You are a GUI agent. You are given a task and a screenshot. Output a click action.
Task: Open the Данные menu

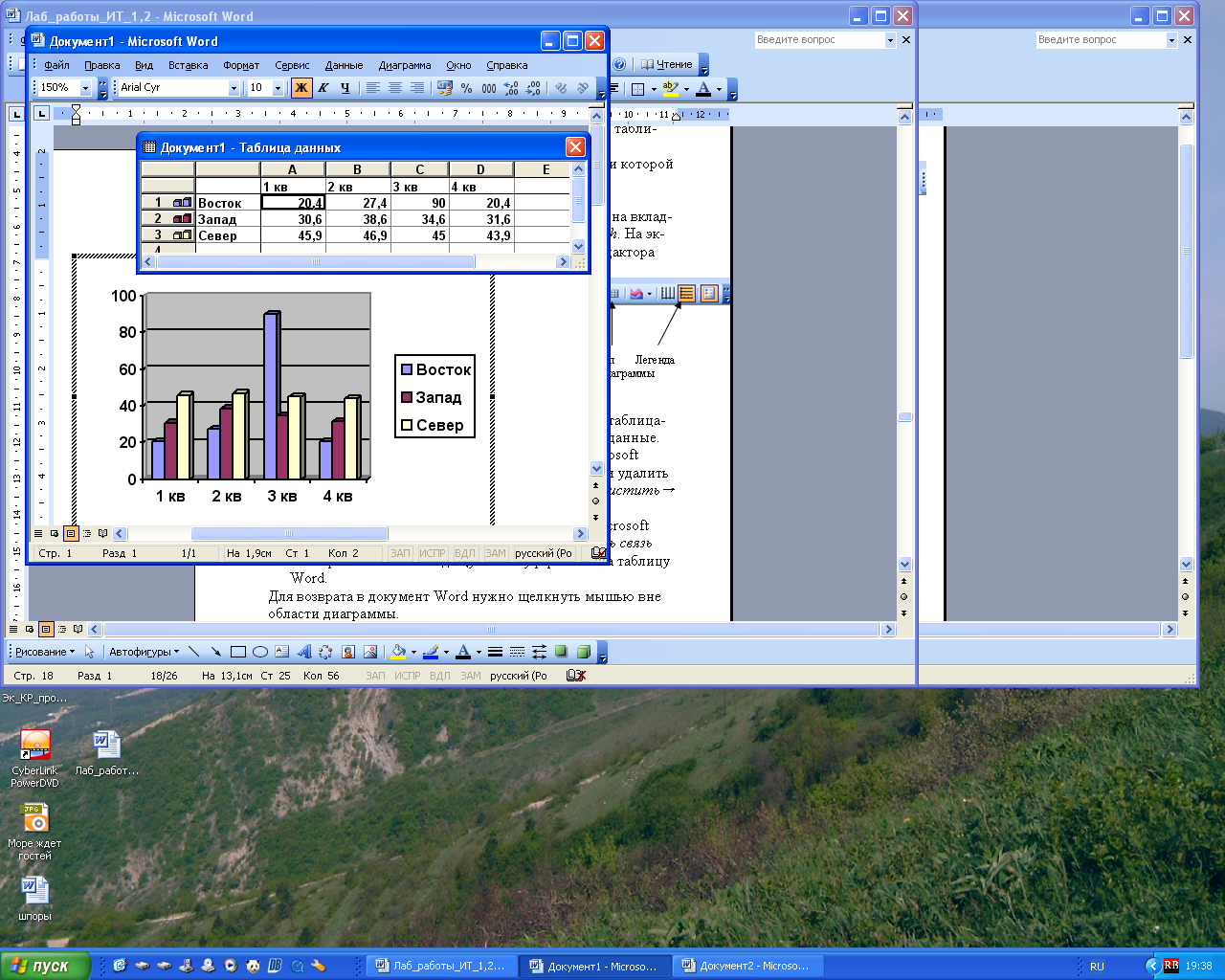point(344,65)
